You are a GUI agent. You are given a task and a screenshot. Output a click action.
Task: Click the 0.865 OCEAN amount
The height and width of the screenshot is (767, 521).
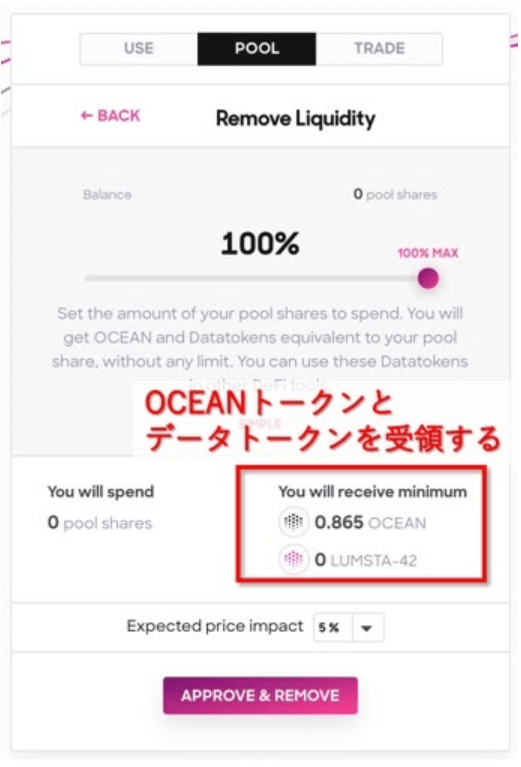[x=370, y=522]
